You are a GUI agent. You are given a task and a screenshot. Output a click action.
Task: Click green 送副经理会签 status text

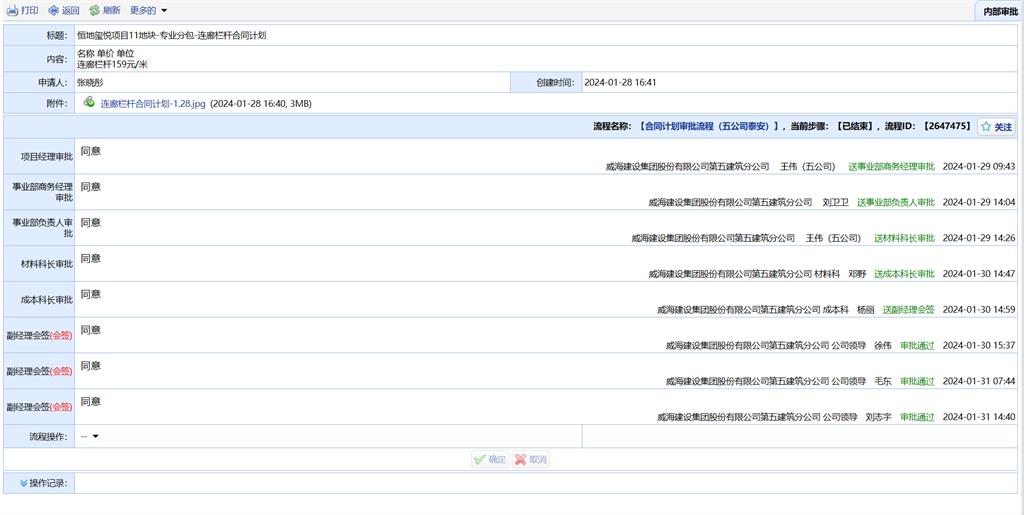907,310
